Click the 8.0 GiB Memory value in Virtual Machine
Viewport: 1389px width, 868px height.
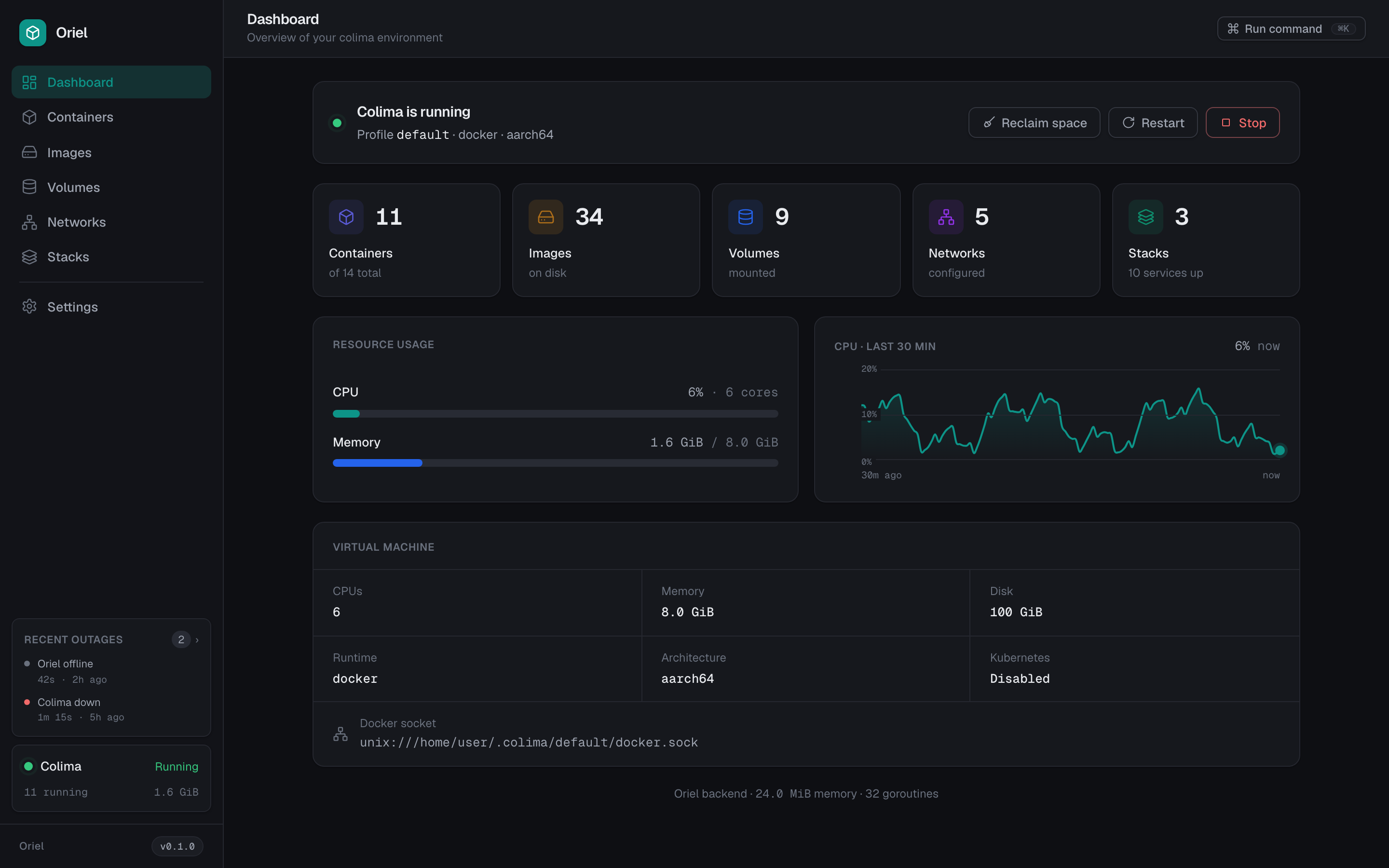688,612
